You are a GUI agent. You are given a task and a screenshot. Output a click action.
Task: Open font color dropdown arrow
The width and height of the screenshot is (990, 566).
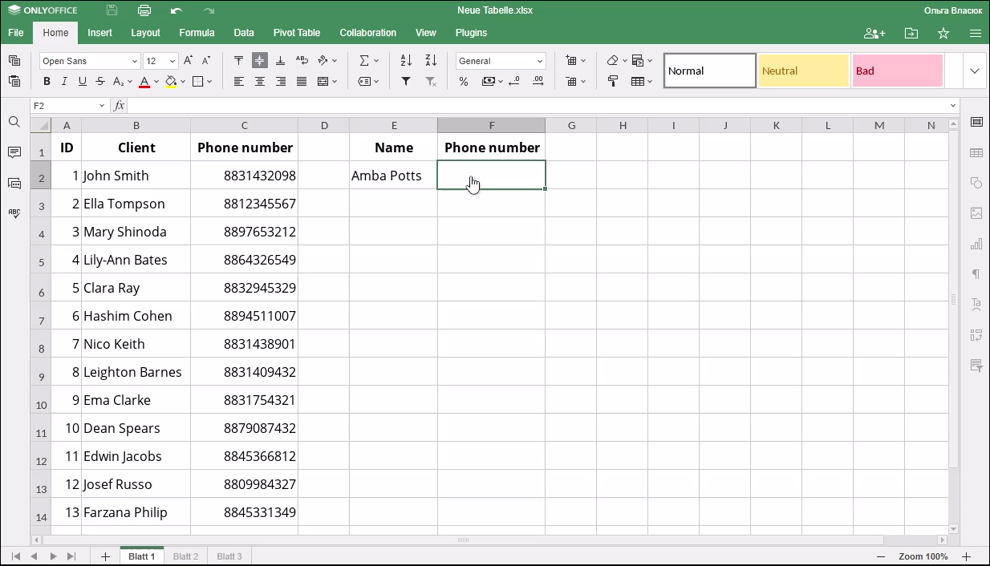156,81
